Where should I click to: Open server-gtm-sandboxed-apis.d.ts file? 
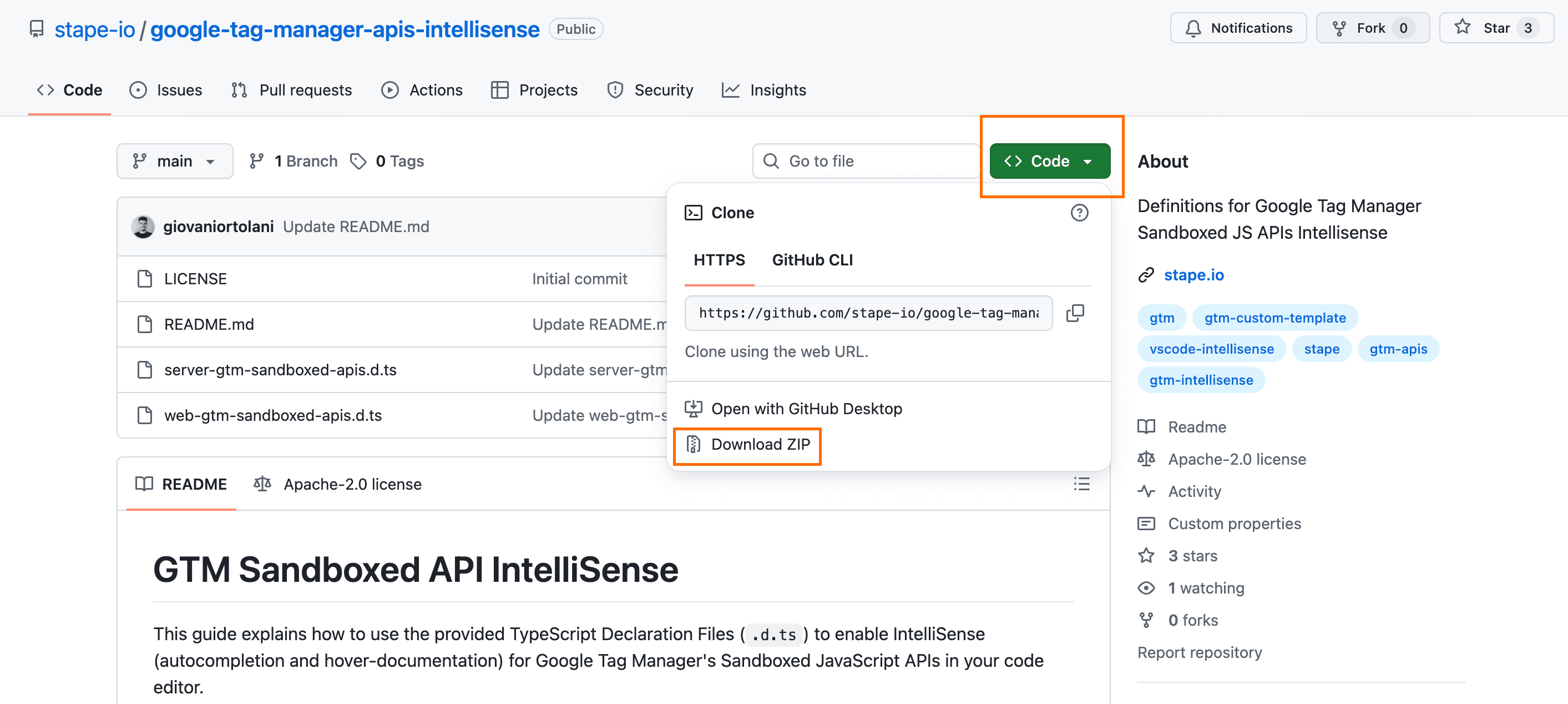coord(280,370)
